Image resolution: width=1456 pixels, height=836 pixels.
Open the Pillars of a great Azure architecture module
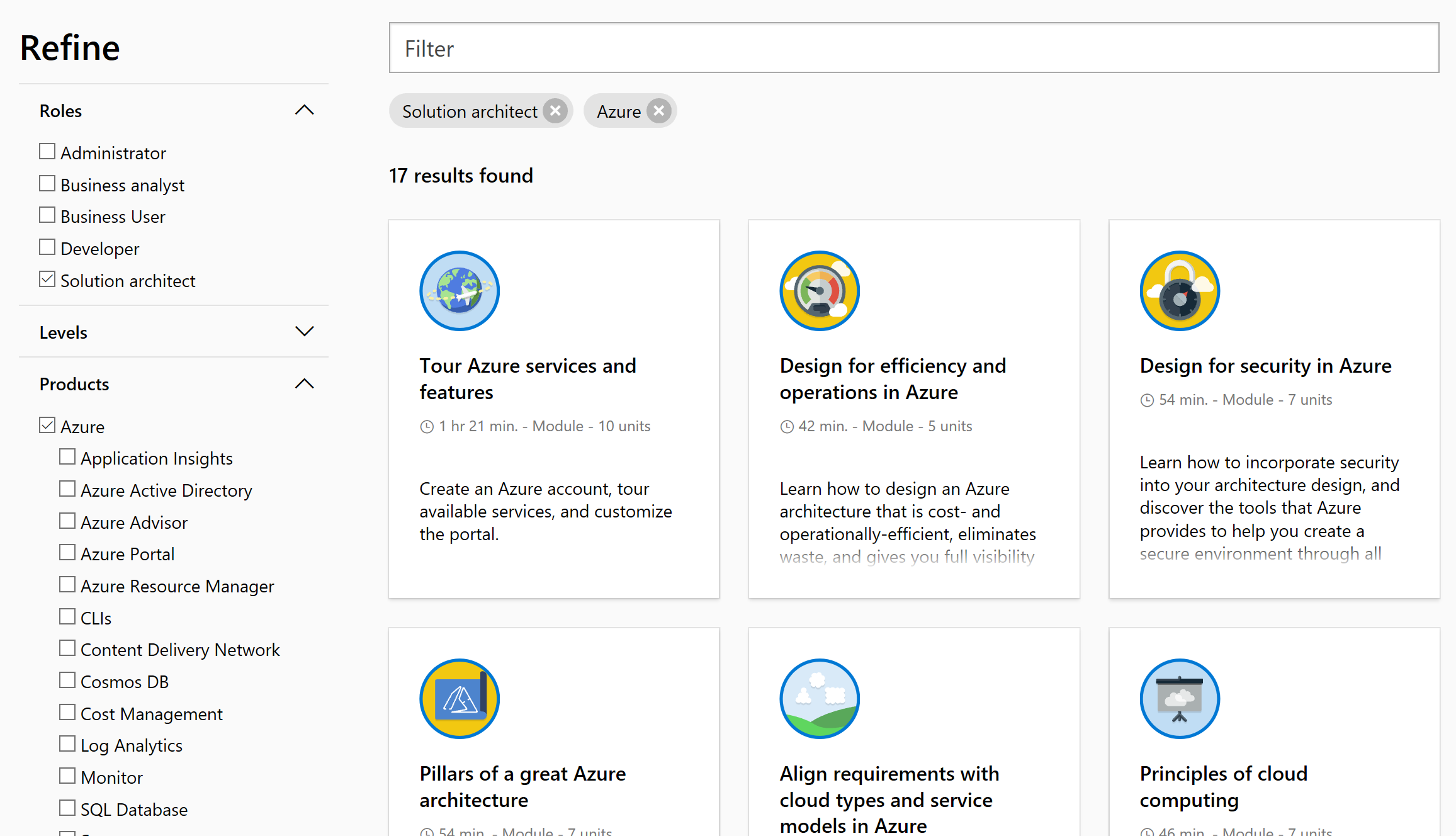point(522,786)
